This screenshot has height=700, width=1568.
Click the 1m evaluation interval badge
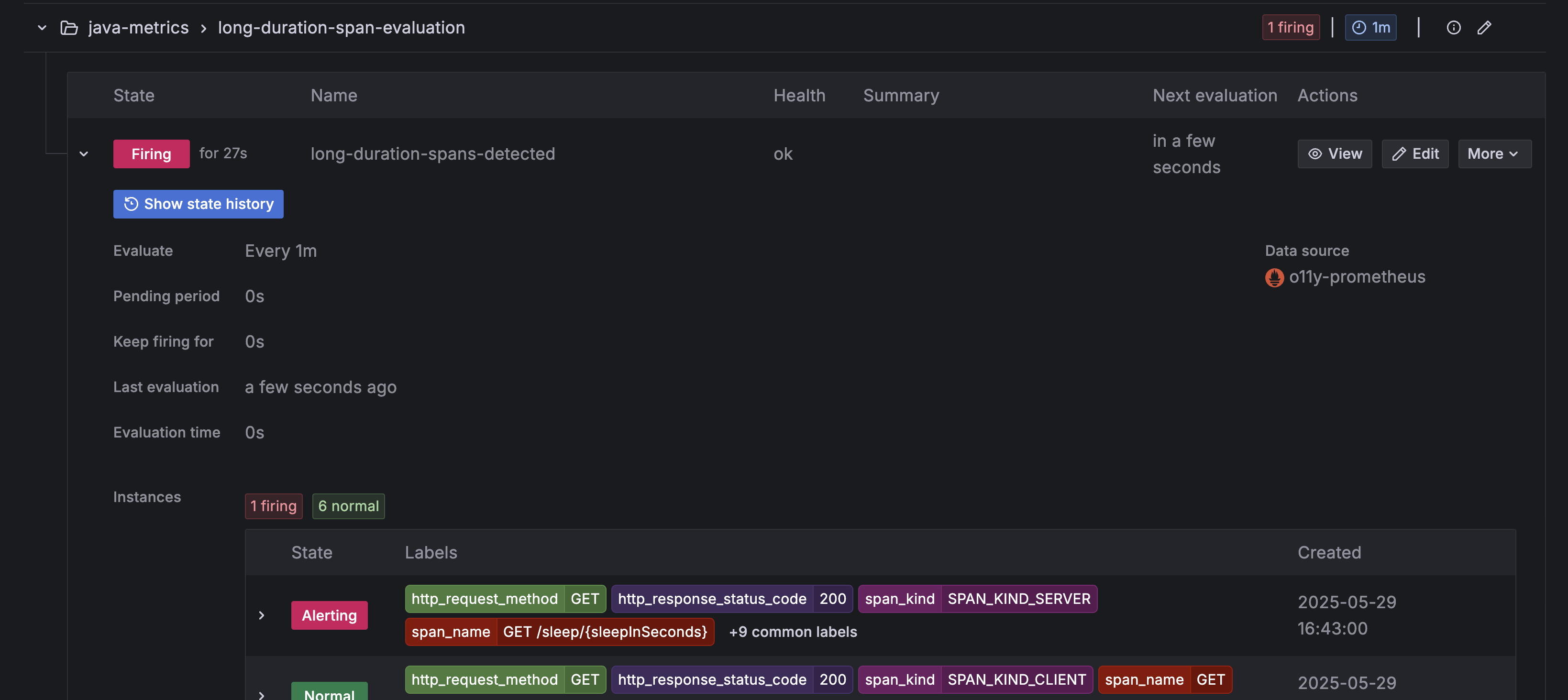click(1370, 27)
